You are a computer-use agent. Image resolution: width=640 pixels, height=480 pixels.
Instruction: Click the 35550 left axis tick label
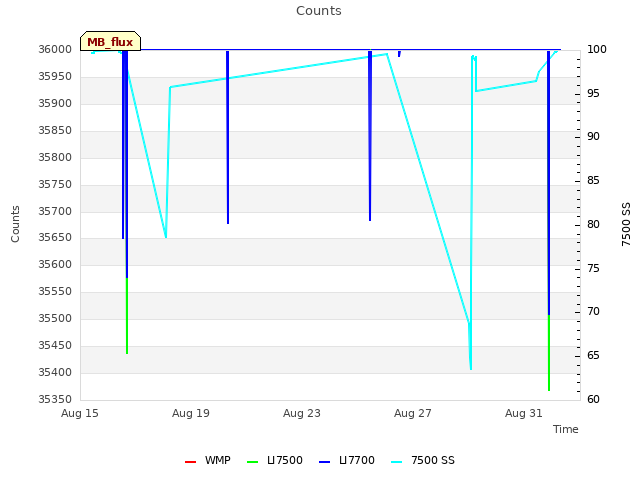coord(55,291)
